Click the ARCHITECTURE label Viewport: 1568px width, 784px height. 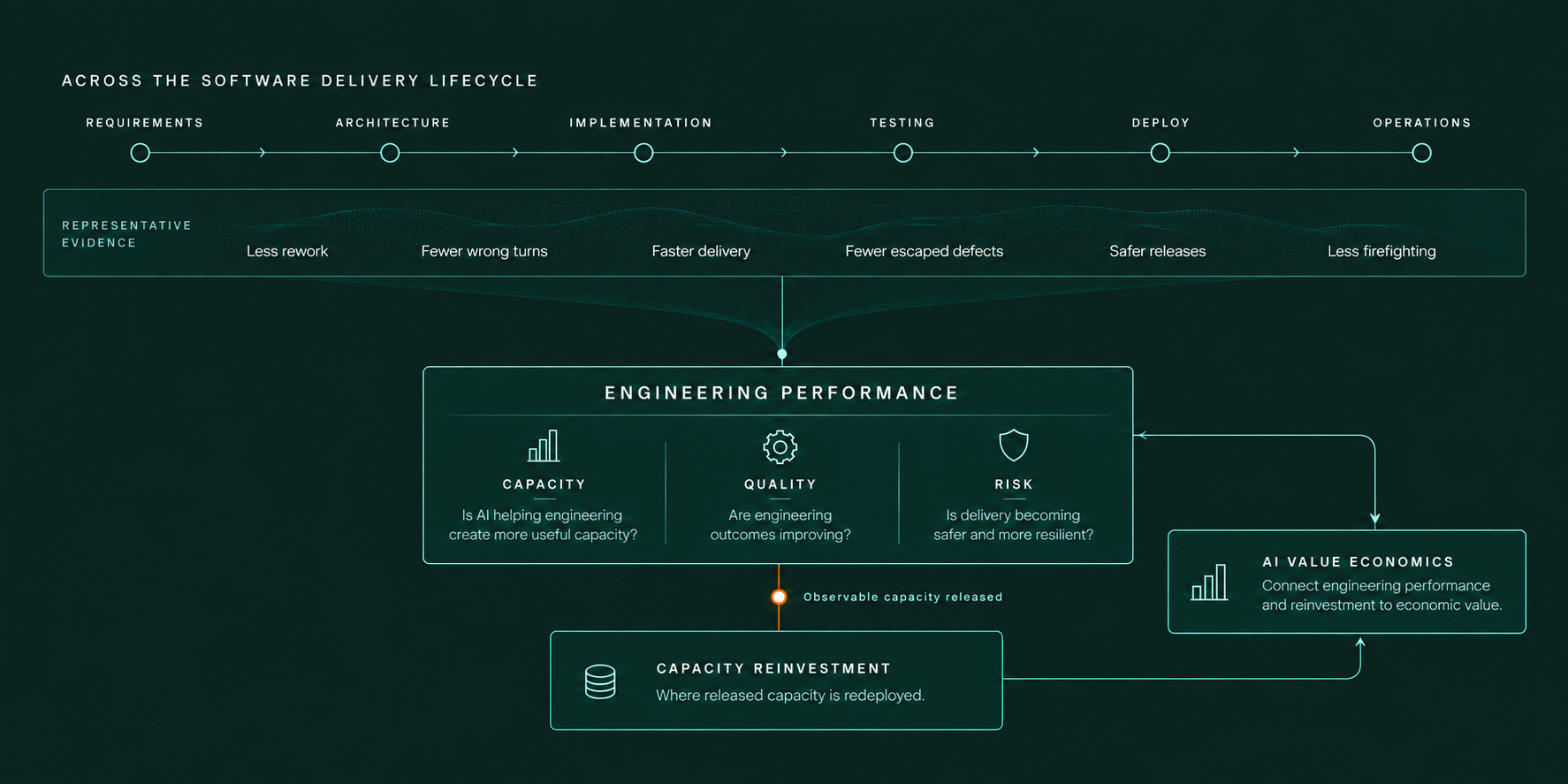393,123
